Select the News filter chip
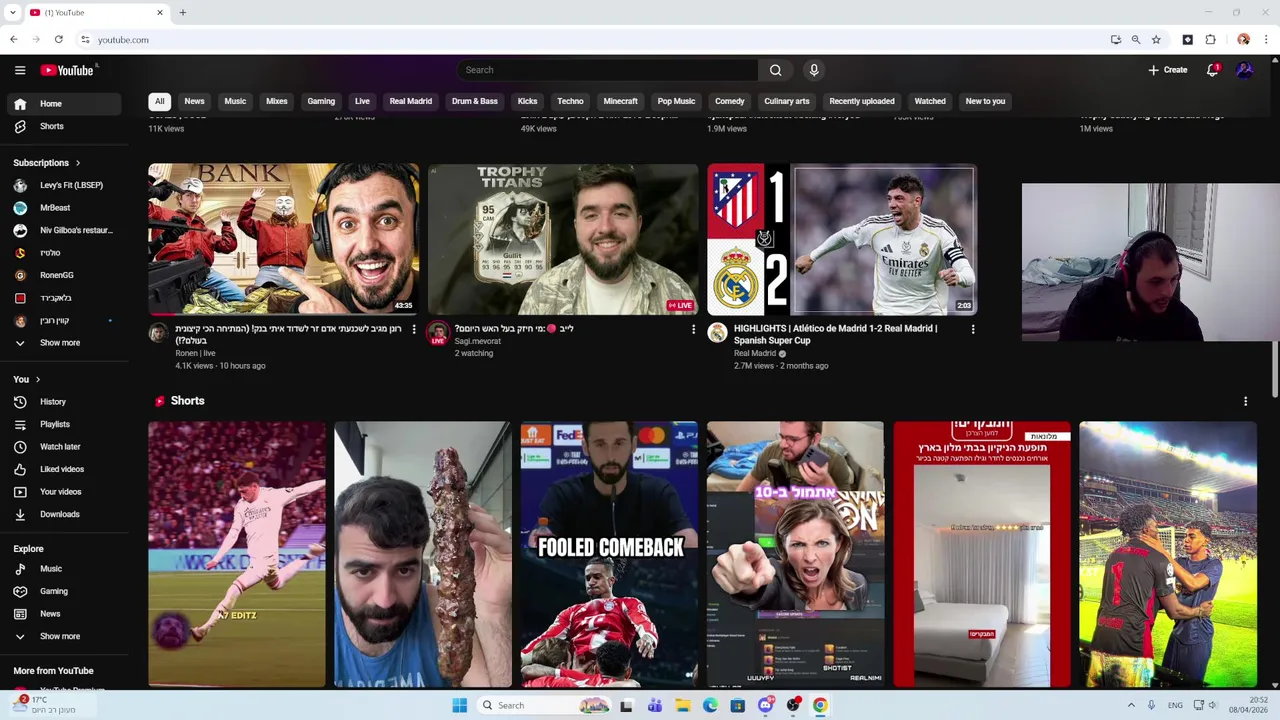Image resolution: width=1280 pixels, height=720 pixels. [x=194, y=101]
